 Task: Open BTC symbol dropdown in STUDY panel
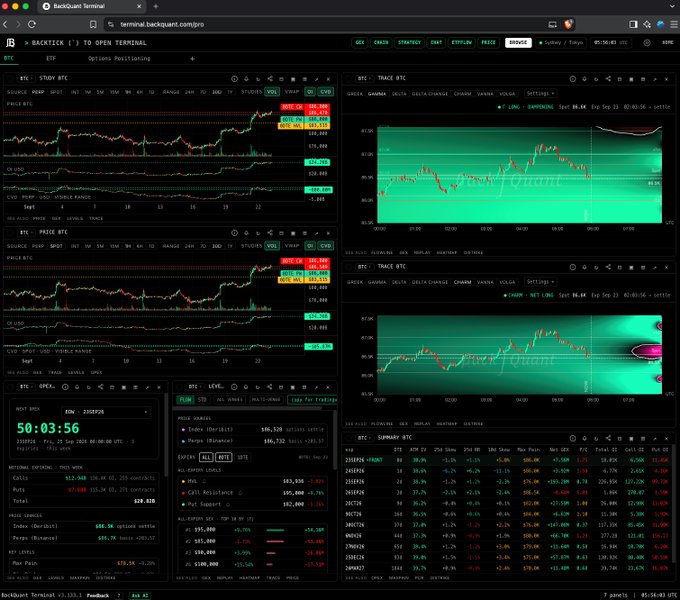pyautogui.click(x=26, y=78)
